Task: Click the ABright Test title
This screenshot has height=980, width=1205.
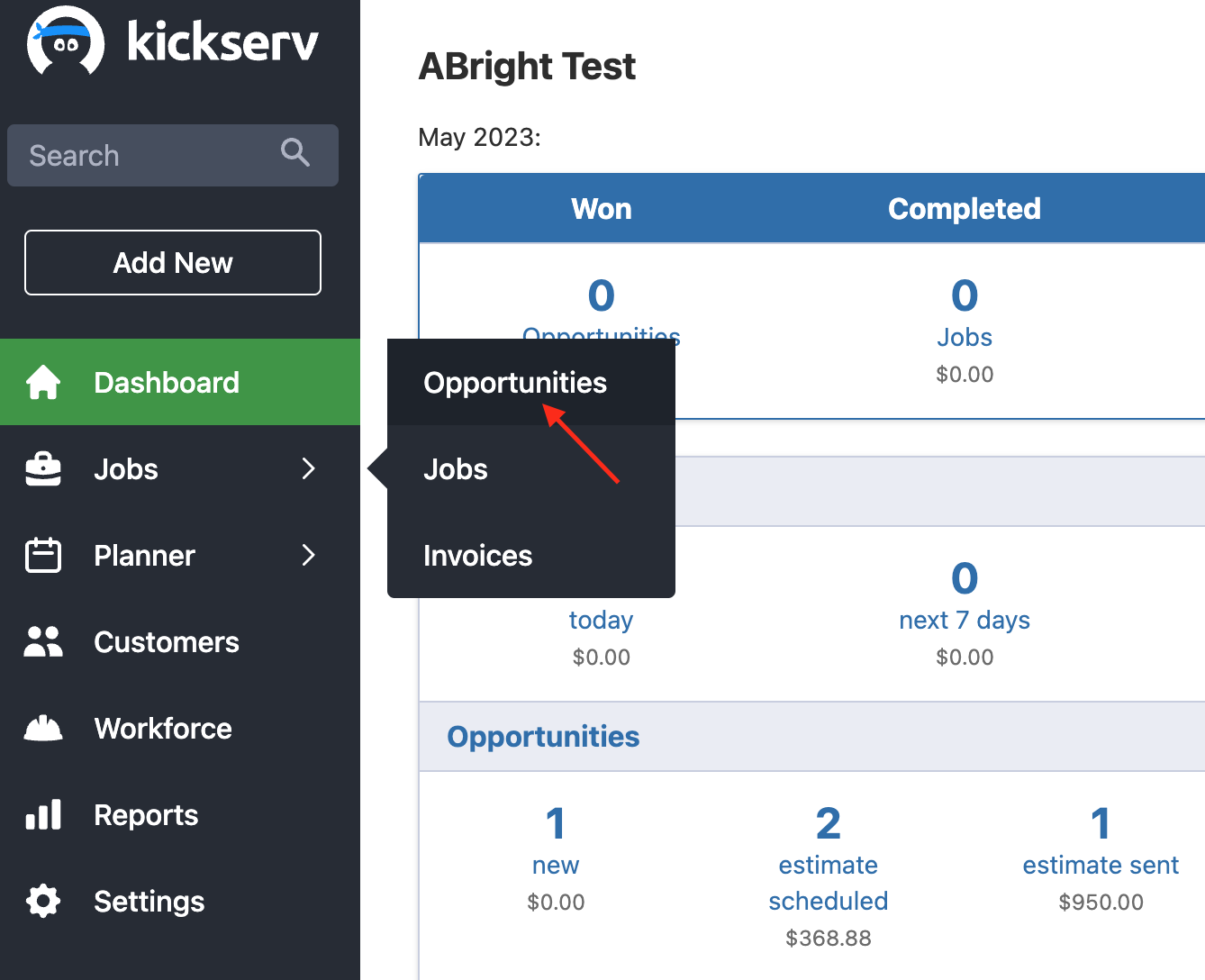Action: pos(527,66)
